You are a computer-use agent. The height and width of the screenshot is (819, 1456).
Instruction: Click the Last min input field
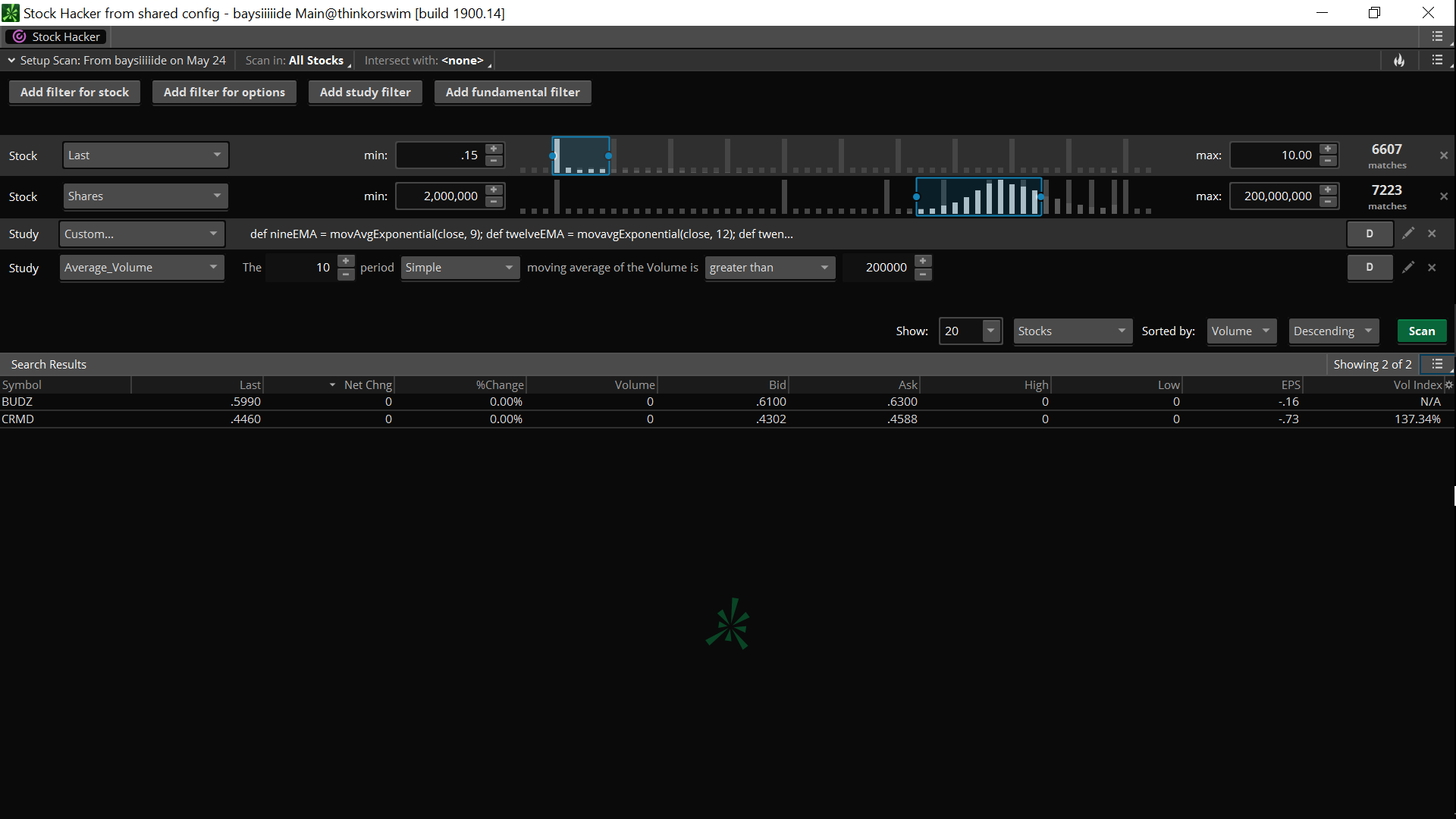click(440, 155)
